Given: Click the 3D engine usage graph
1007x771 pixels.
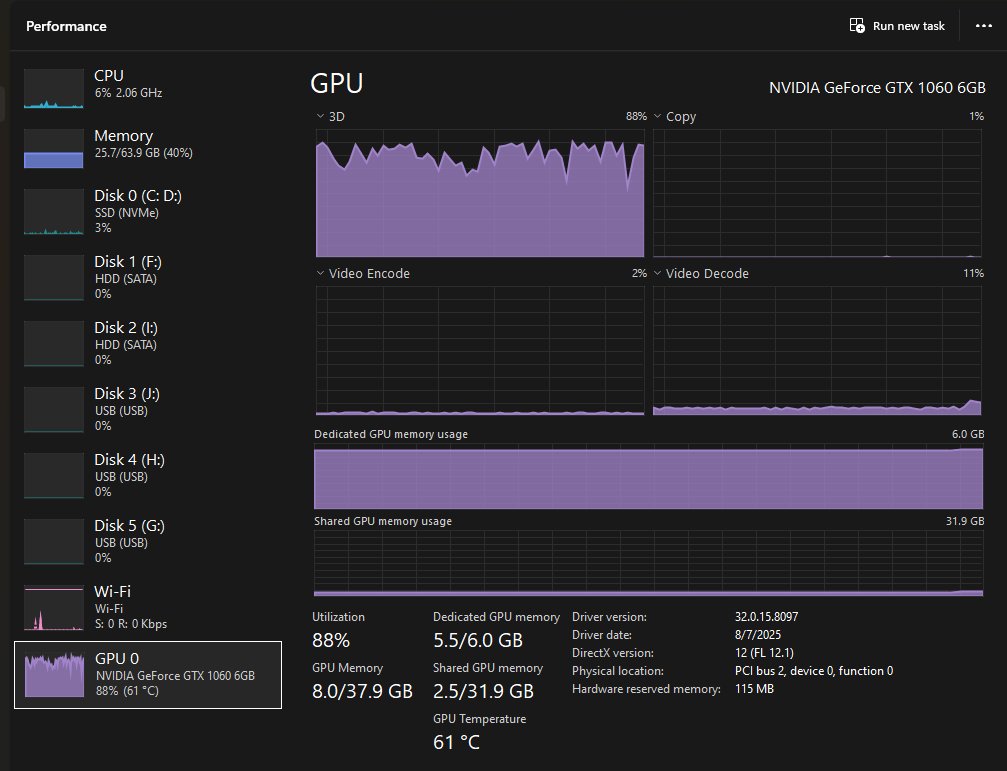Looking at the screenshot, I should (x=480, y=193).
